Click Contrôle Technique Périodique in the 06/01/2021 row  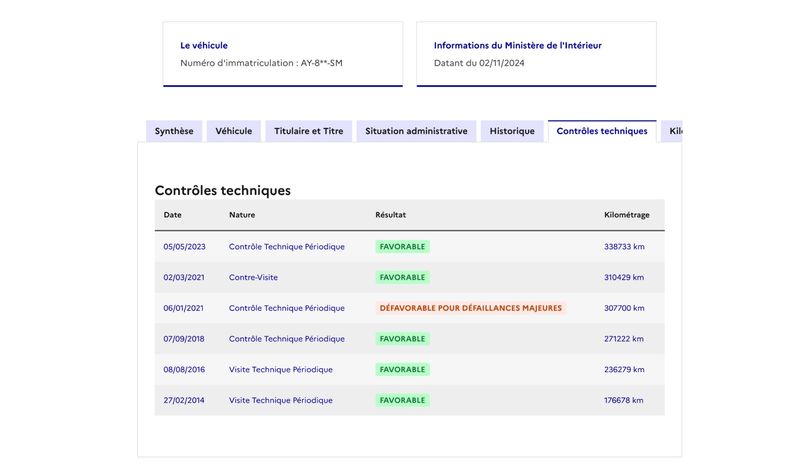coord(287,308)
